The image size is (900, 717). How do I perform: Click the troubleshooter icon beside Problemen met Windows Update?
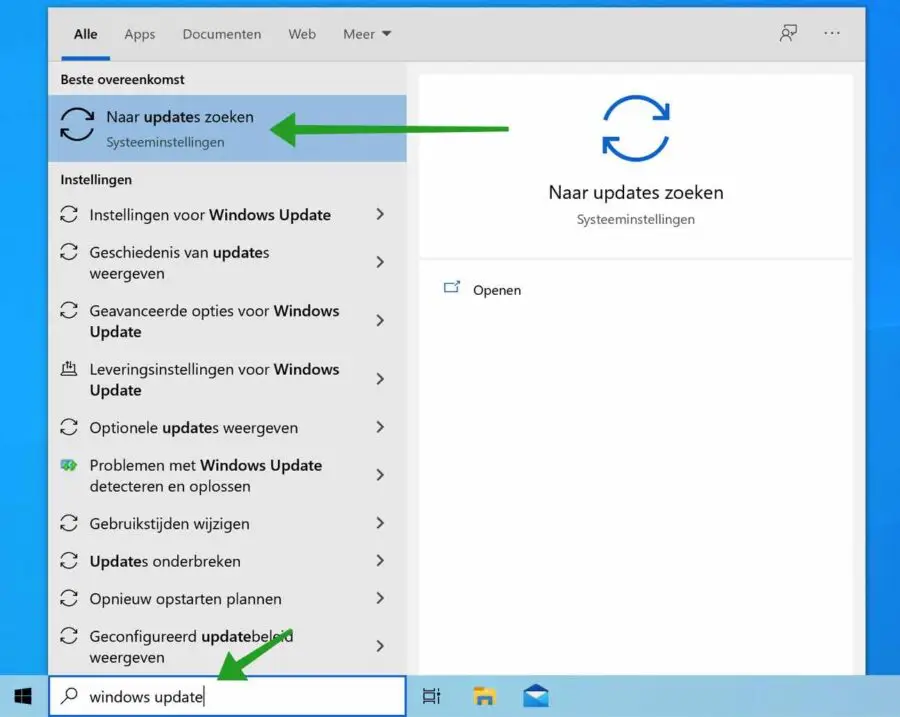tap(69, 465)
